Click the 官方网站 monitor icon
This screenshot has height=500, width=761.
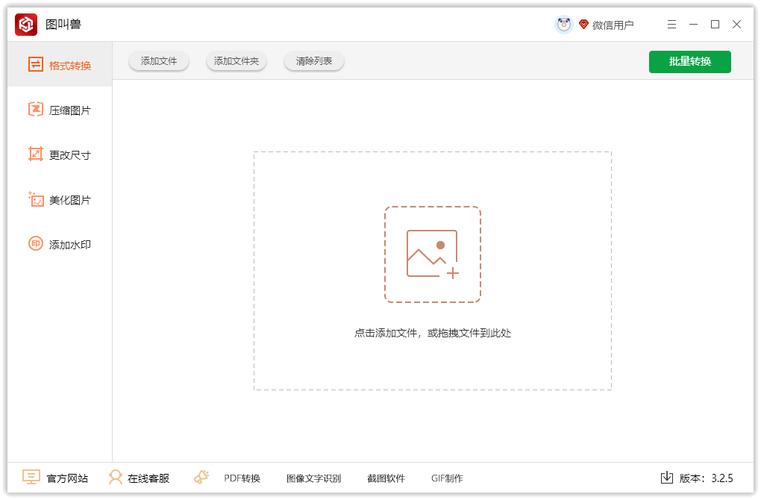pos(31,477)
